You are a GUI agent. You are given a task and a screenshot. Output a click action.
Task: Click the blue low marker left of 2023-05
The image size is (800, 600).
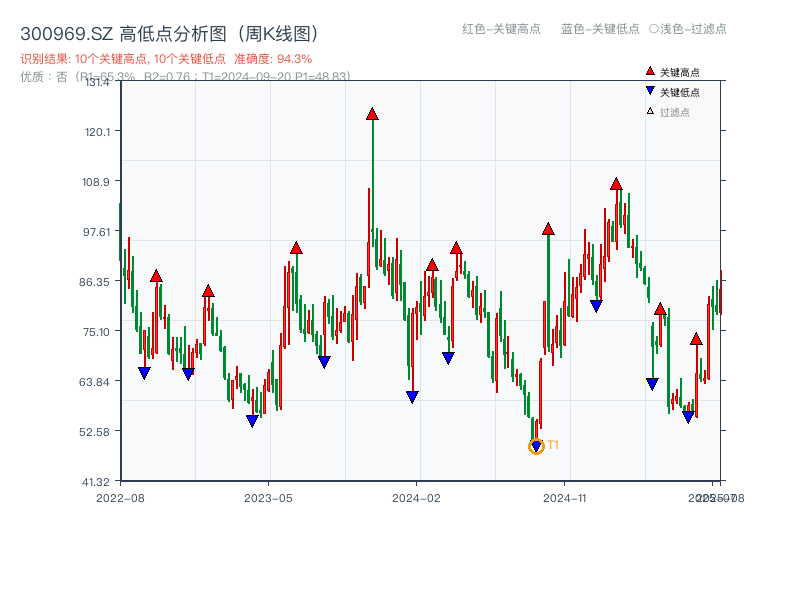[189, 373]
